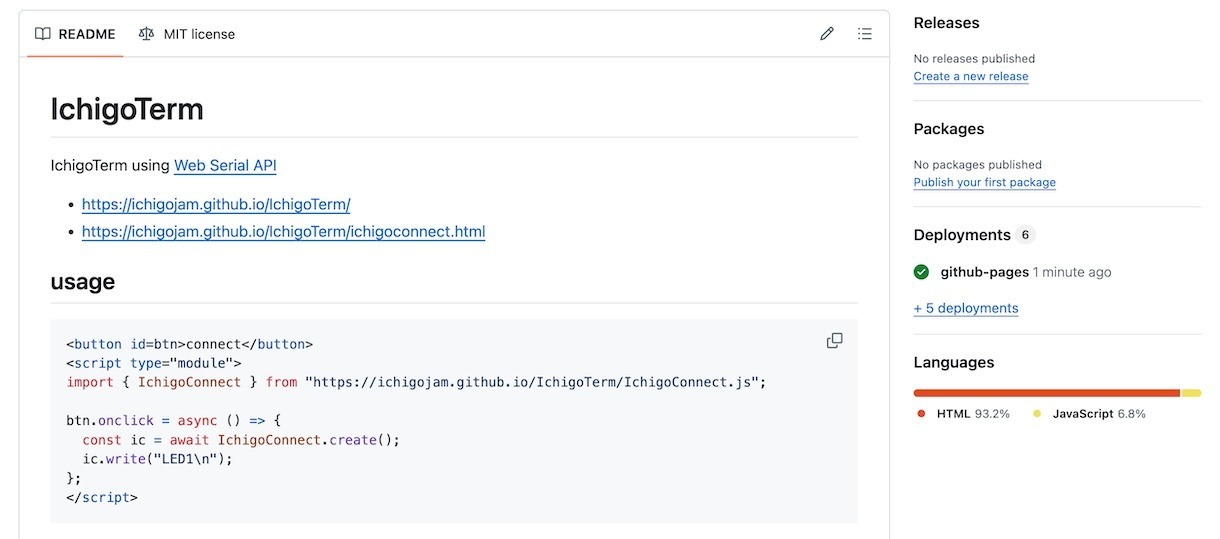Click the Deployments count badge 6

(1025, 235)
